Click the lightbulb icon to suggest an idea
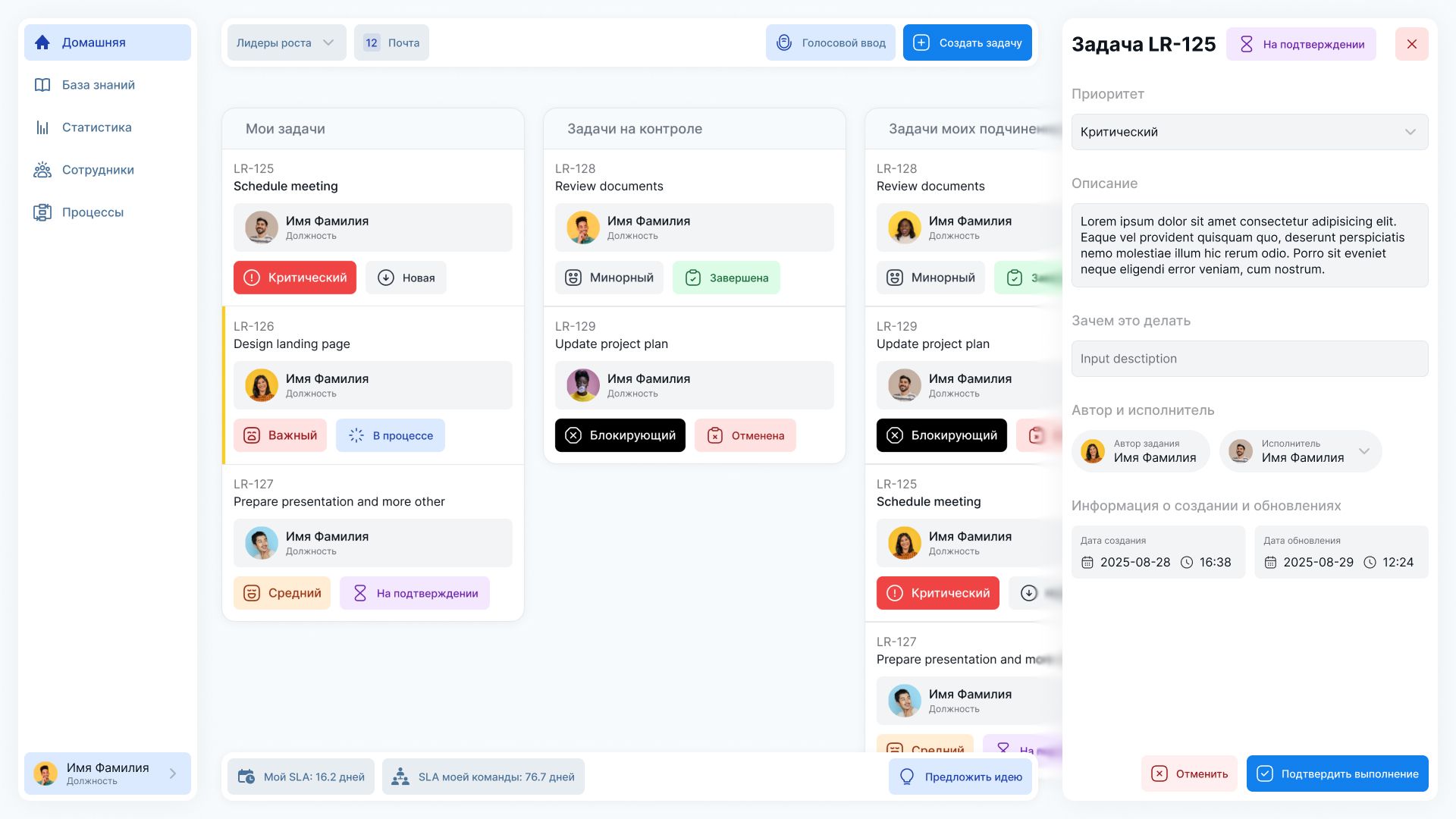The height and width of the screenshot is (819, 1456). [906, 777]
